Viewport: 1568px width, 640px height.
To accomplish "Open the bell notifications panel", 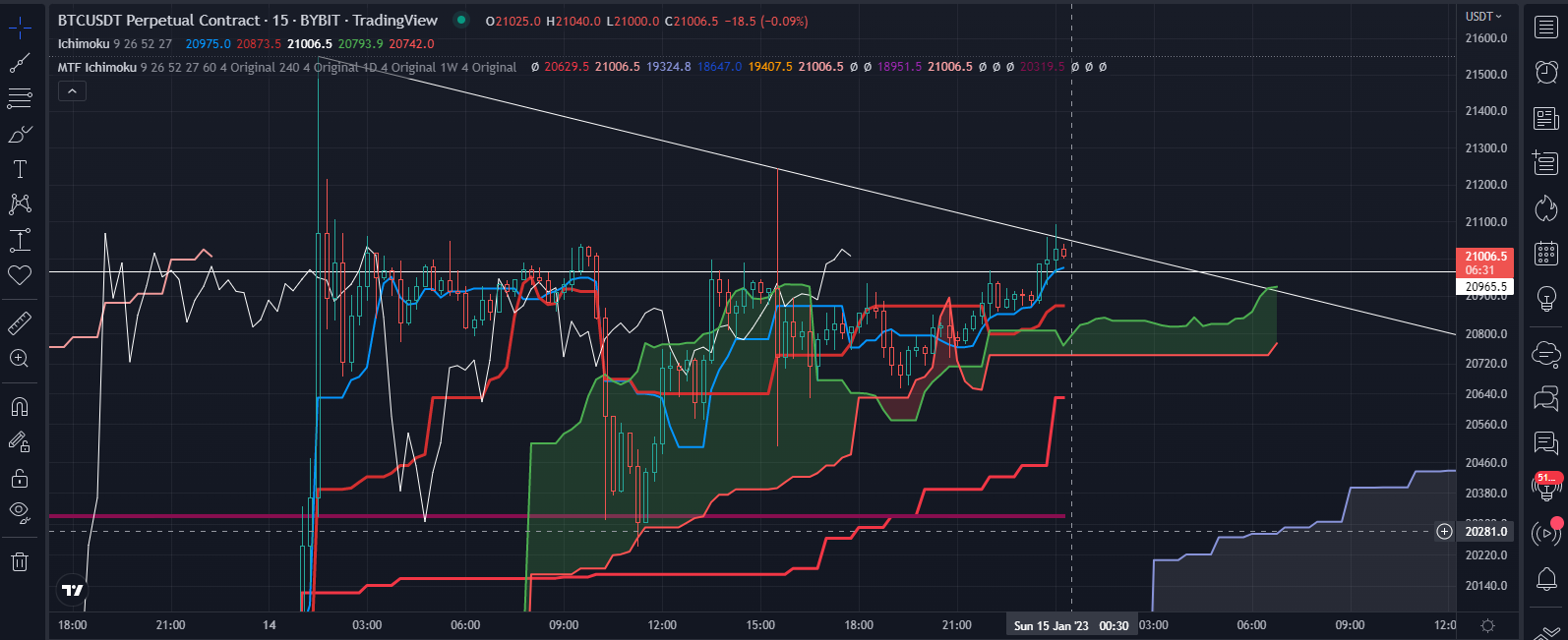I will (x=1546, y=579).
